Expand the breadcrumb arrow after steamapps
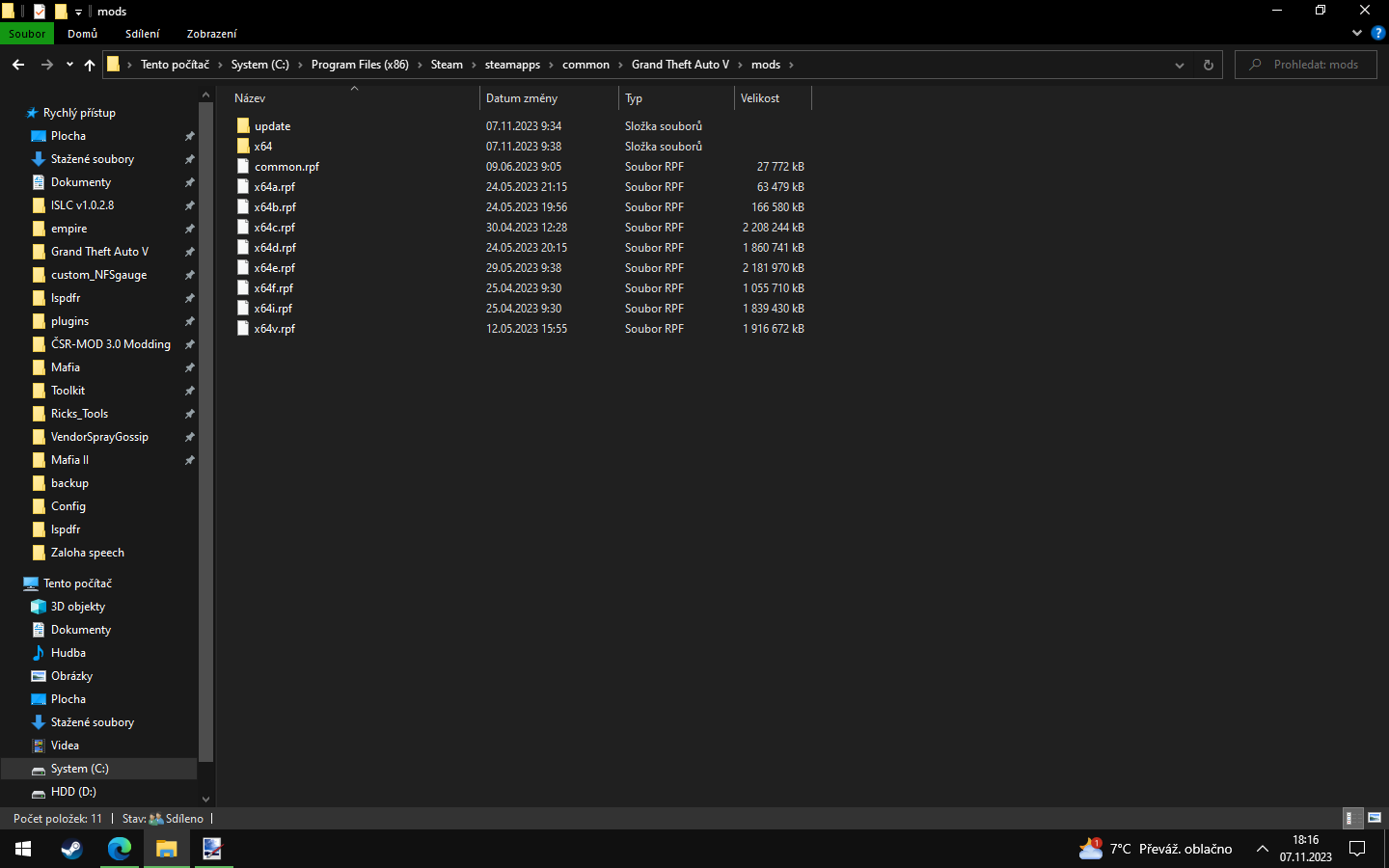 552,65
